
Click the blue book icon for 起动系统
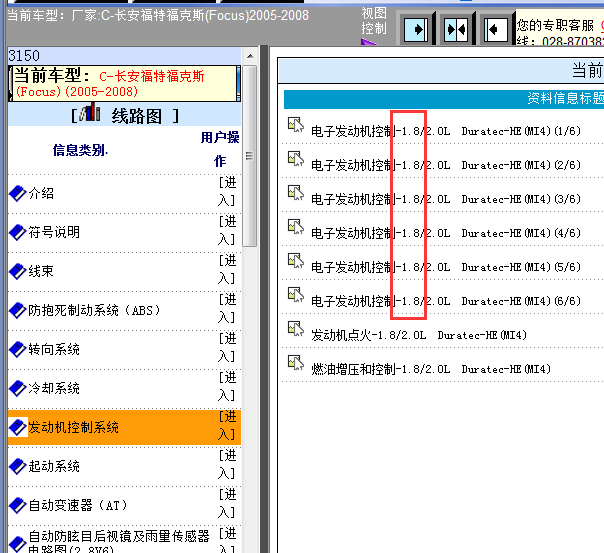click(x=17, y=466)
